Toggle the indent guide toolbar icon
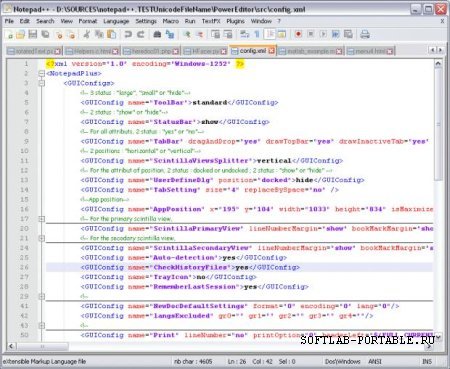 [270, 34]
